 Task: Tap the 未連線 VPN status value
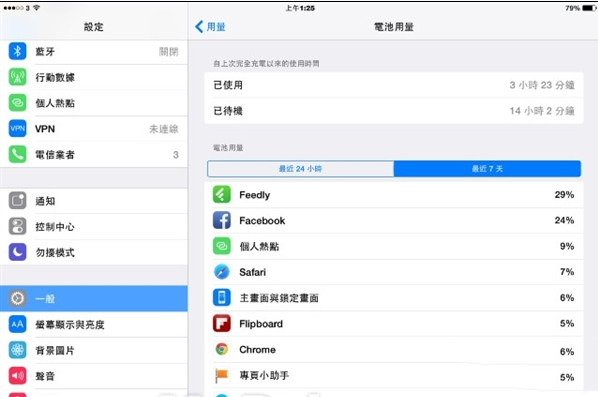pyautogui.click(x=164, y=129)
